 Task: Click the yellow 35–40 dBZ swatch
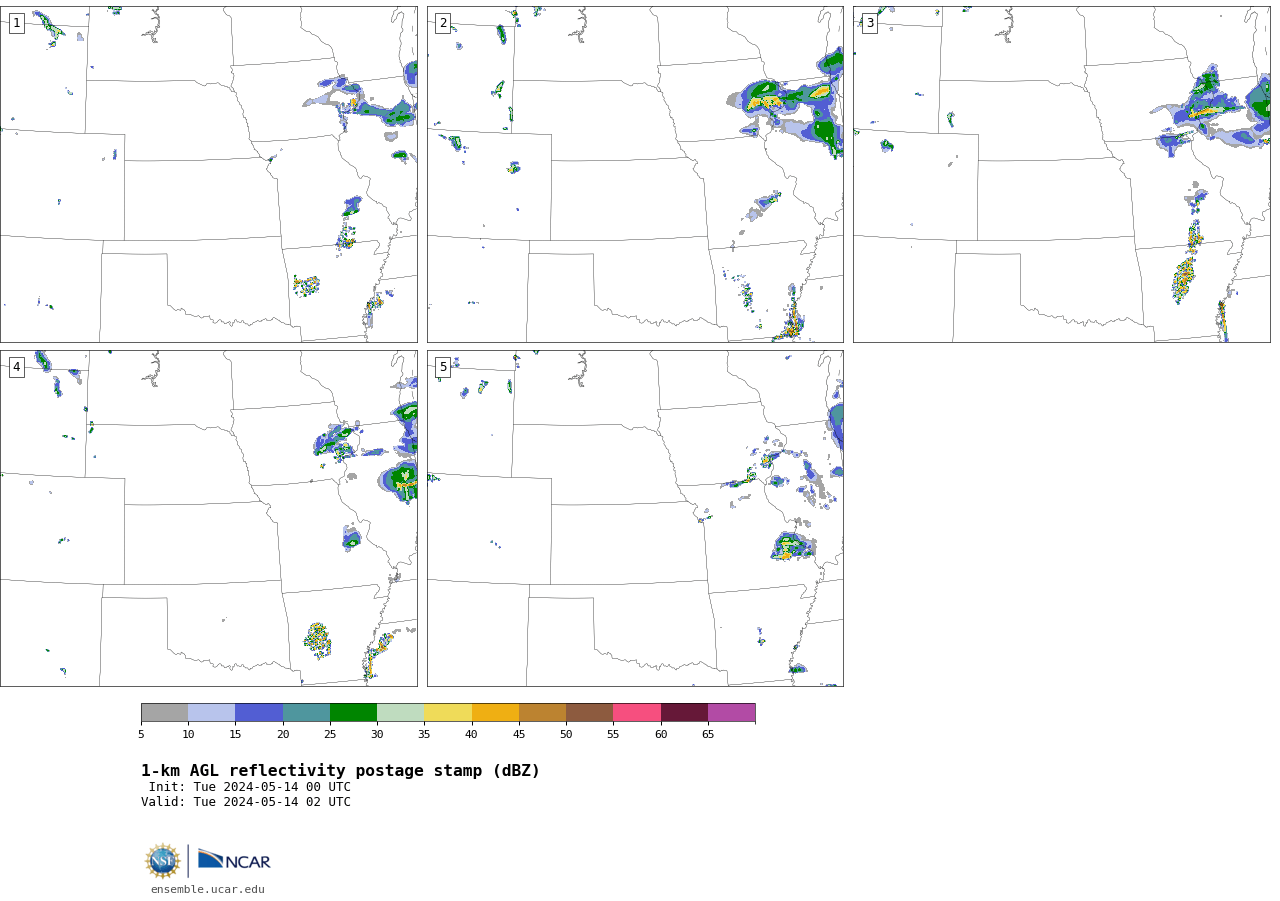(448, 712)
